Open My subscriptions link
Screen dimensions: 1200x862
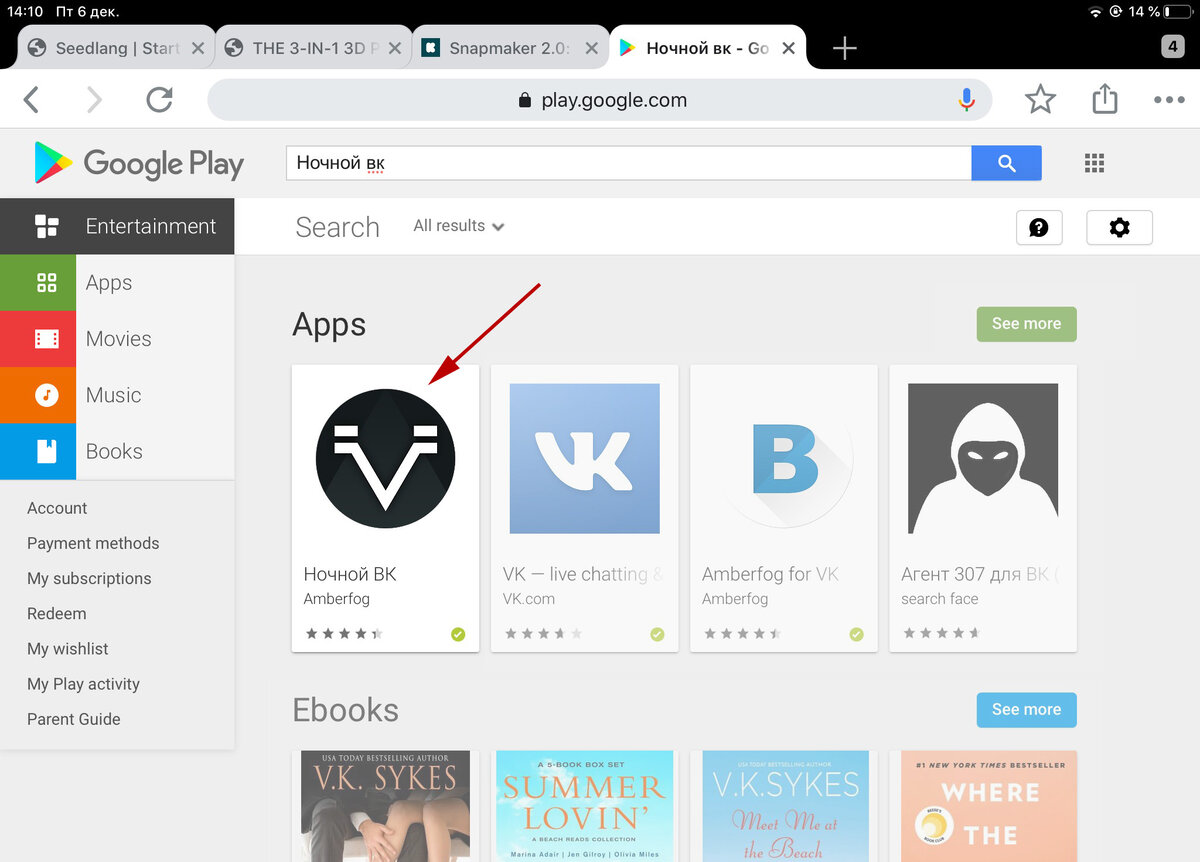[89, 578]
